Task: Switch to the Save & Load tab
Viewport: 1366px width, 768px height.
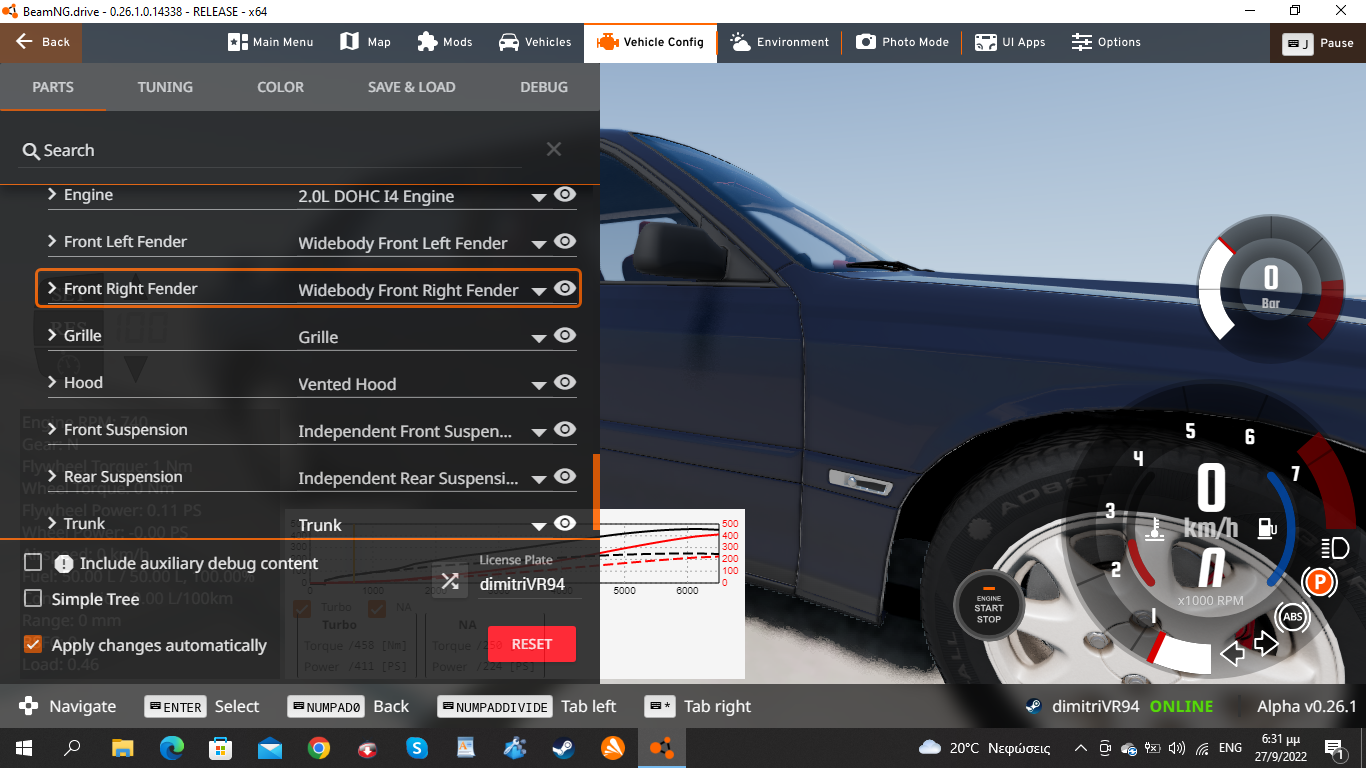Action: (x=411, y=87)
